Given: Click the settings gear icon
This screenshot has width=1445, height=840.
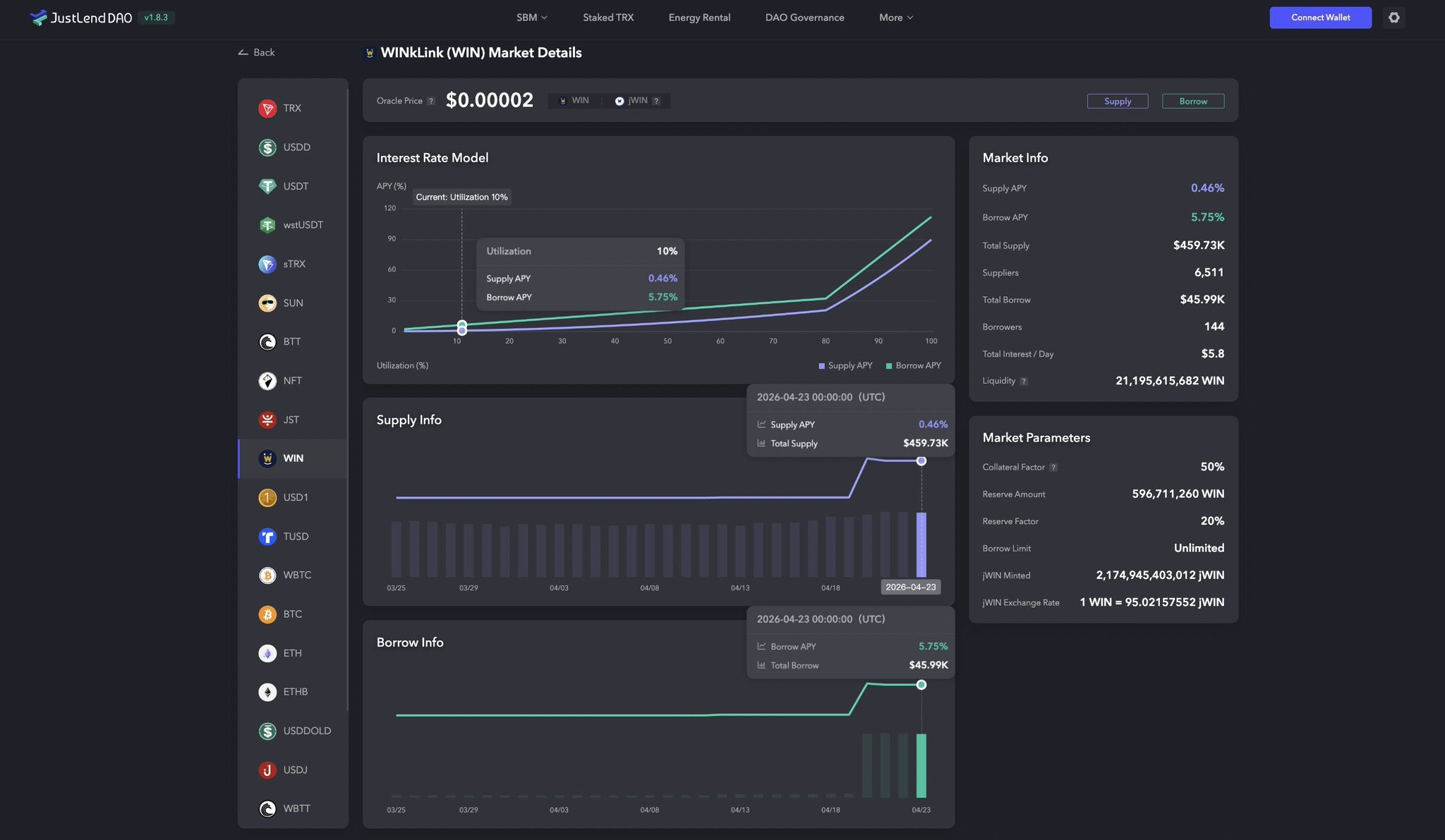Looking at the screenshot, I should [x=1393, y=18].
